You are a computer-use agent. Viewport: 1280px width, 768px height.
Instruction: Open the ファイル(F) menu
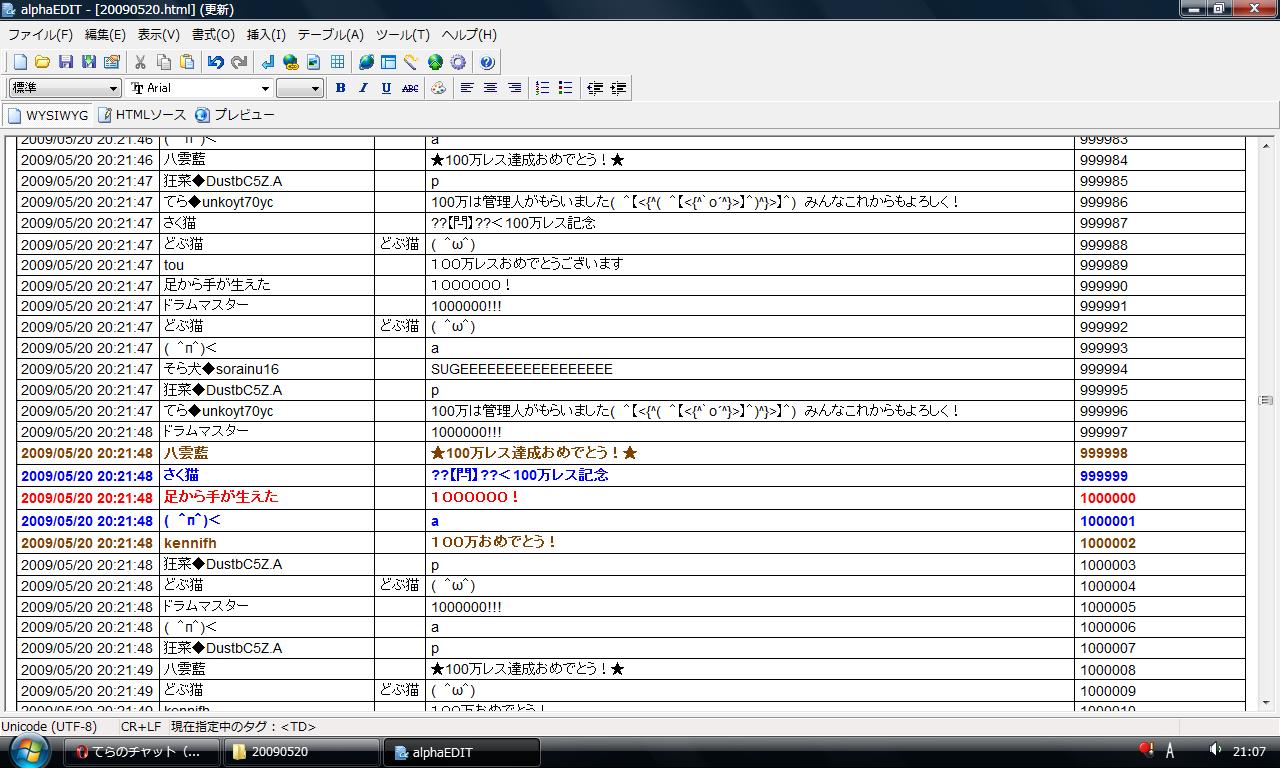40,34
